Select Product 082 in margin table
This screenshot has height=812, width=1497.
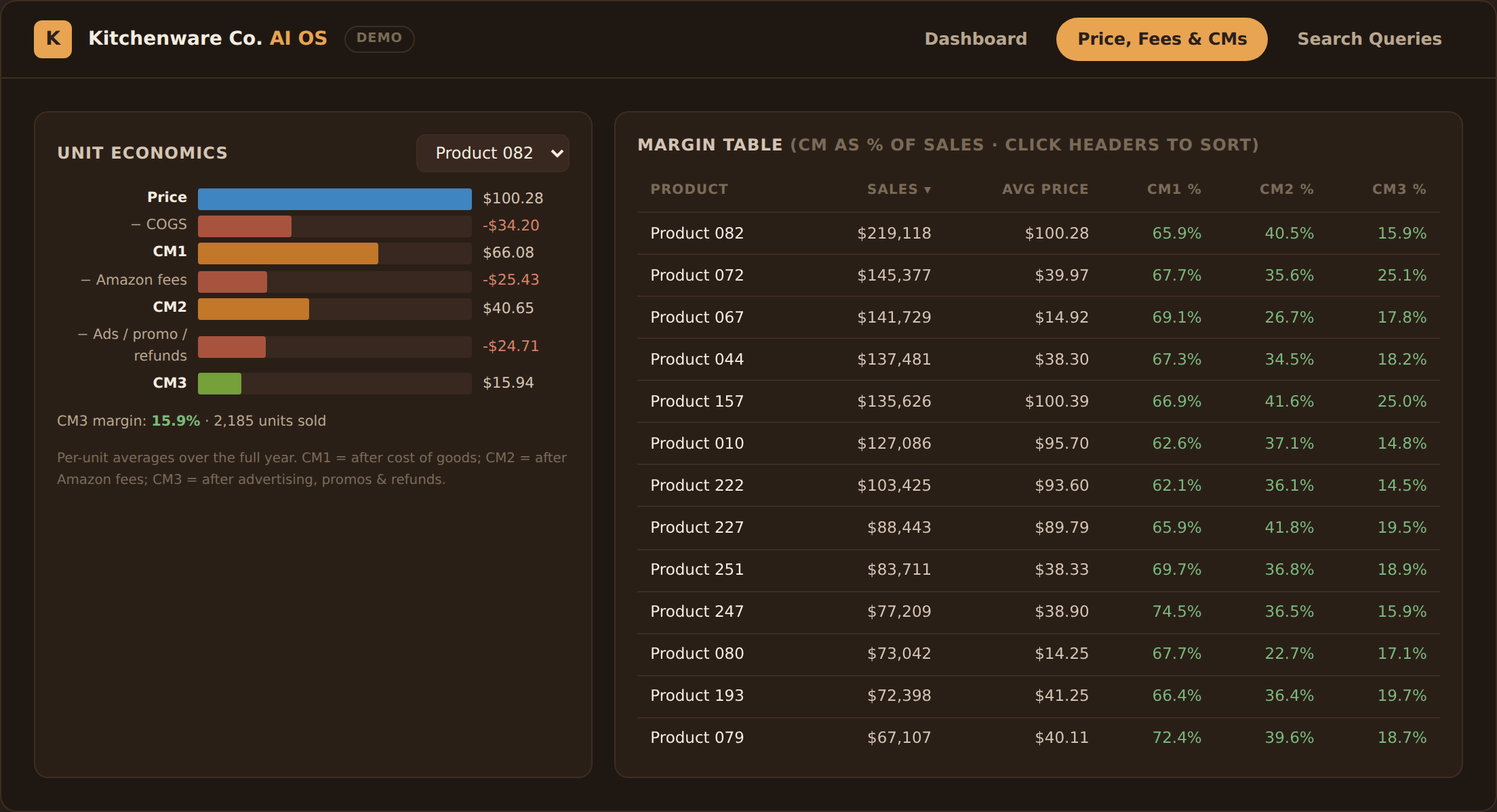(x=697, y=233)
